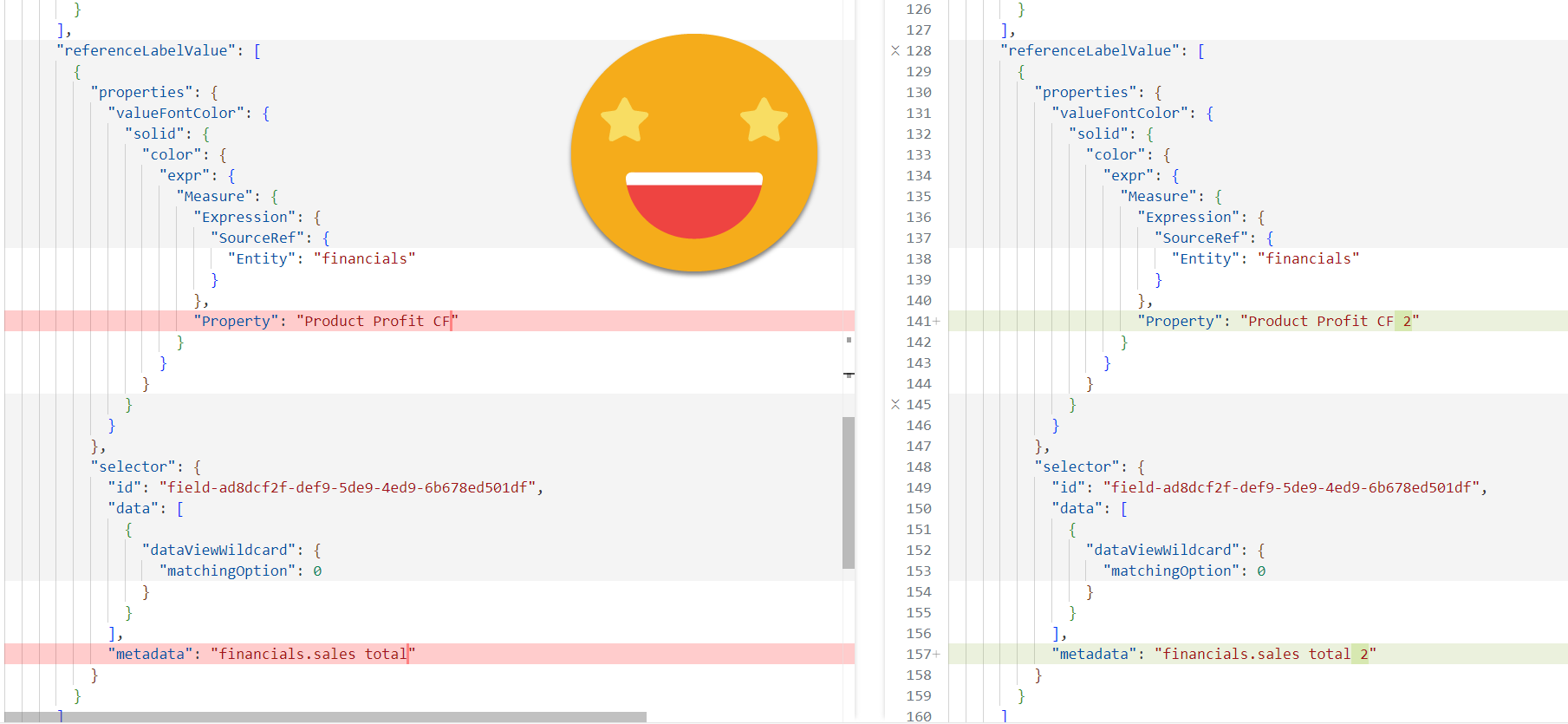Screen dimensions: 1568x724
Task: Click the original pane's vertical scrollbar thumb
Action: tap(849, 492)
